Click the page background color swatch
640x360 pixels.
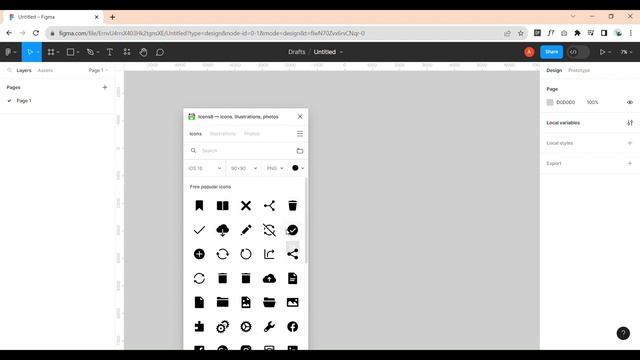(x=550, y=102)
